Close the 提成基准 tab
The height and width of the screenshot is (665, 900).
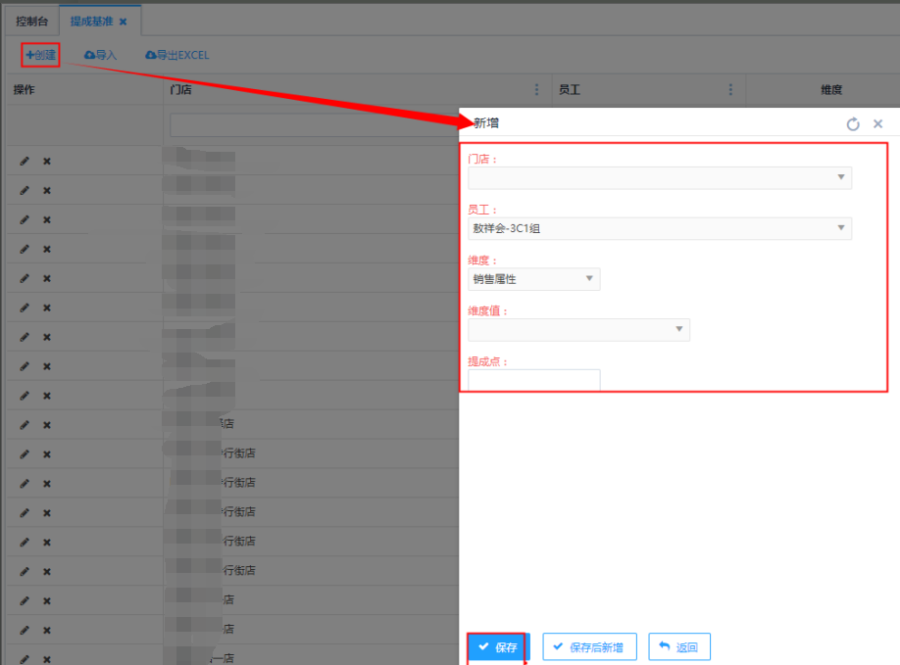coord(123,21)
